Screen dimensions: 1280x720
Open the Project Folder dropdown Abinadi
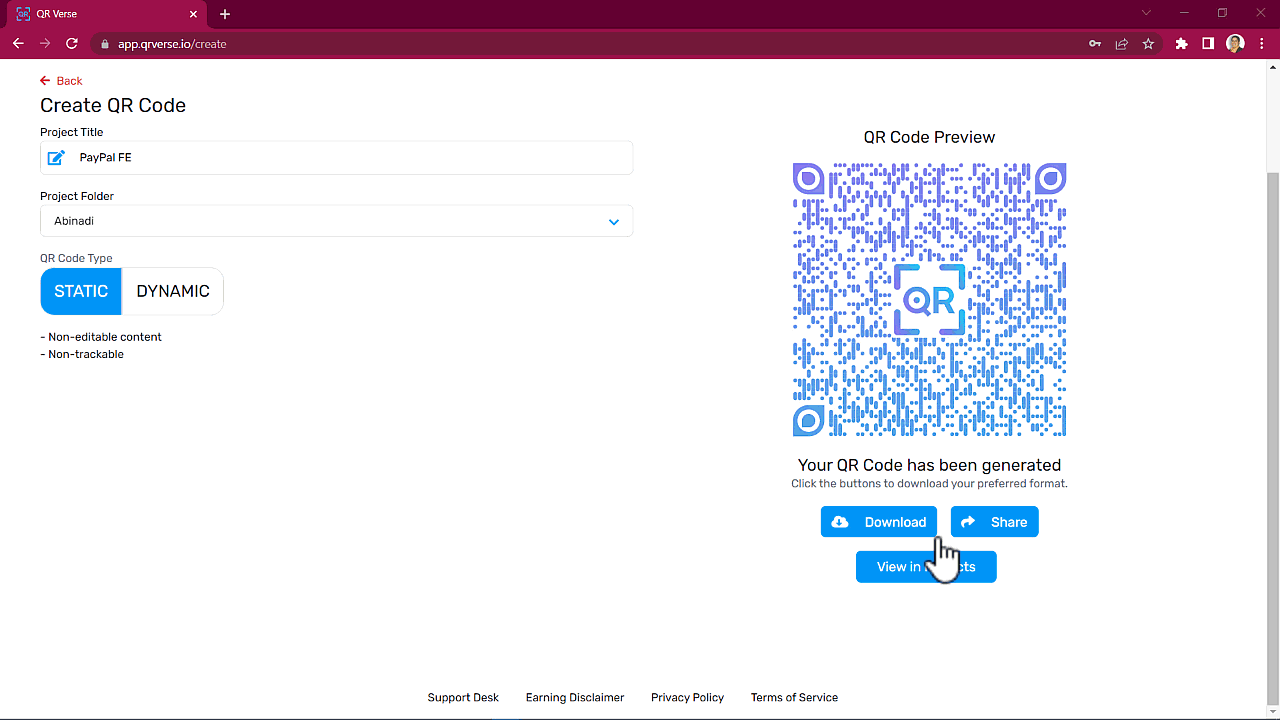click(336, 221)
